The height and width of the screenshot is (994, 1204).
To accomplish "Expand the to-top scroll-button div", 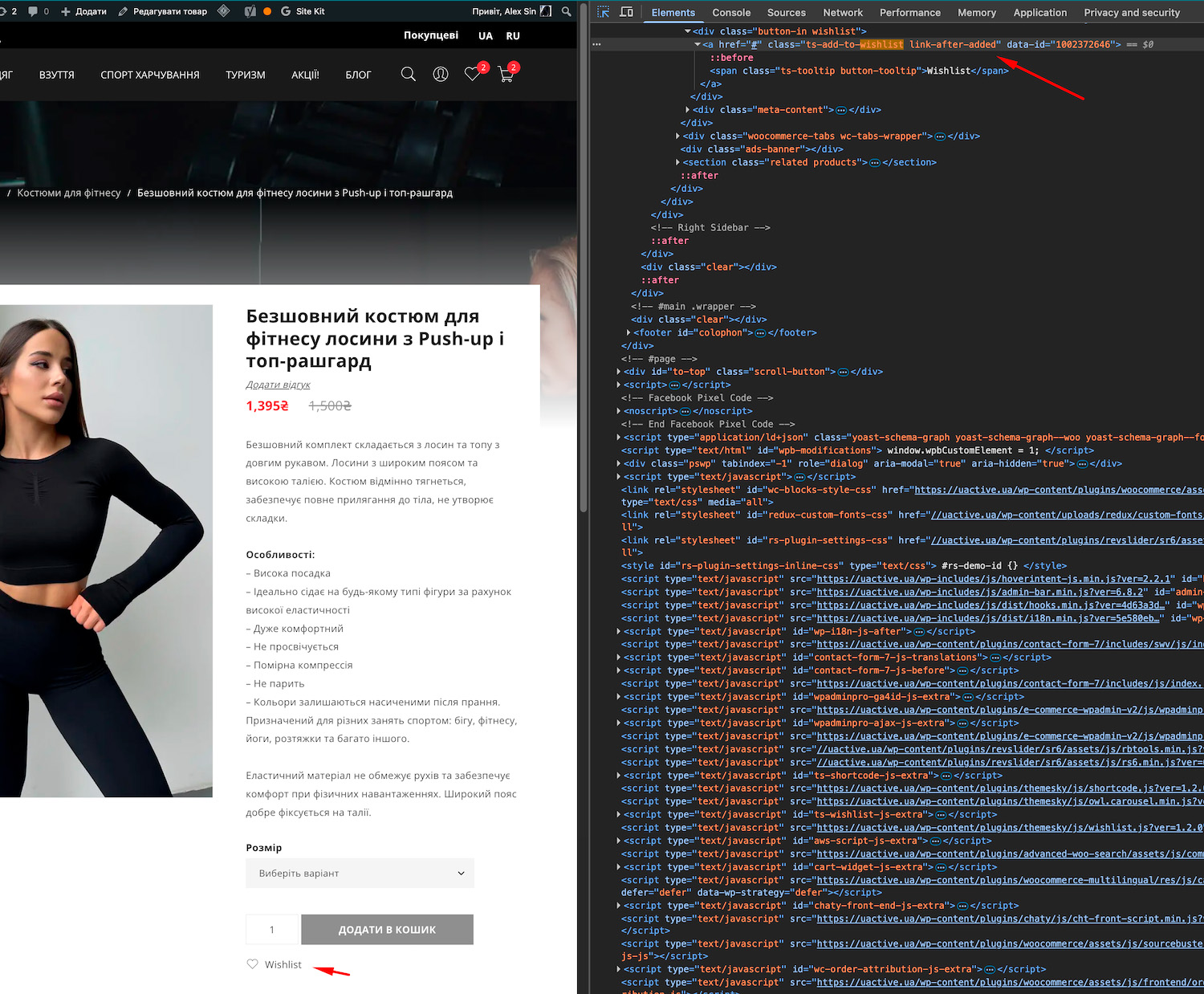I will click(619, 373).
